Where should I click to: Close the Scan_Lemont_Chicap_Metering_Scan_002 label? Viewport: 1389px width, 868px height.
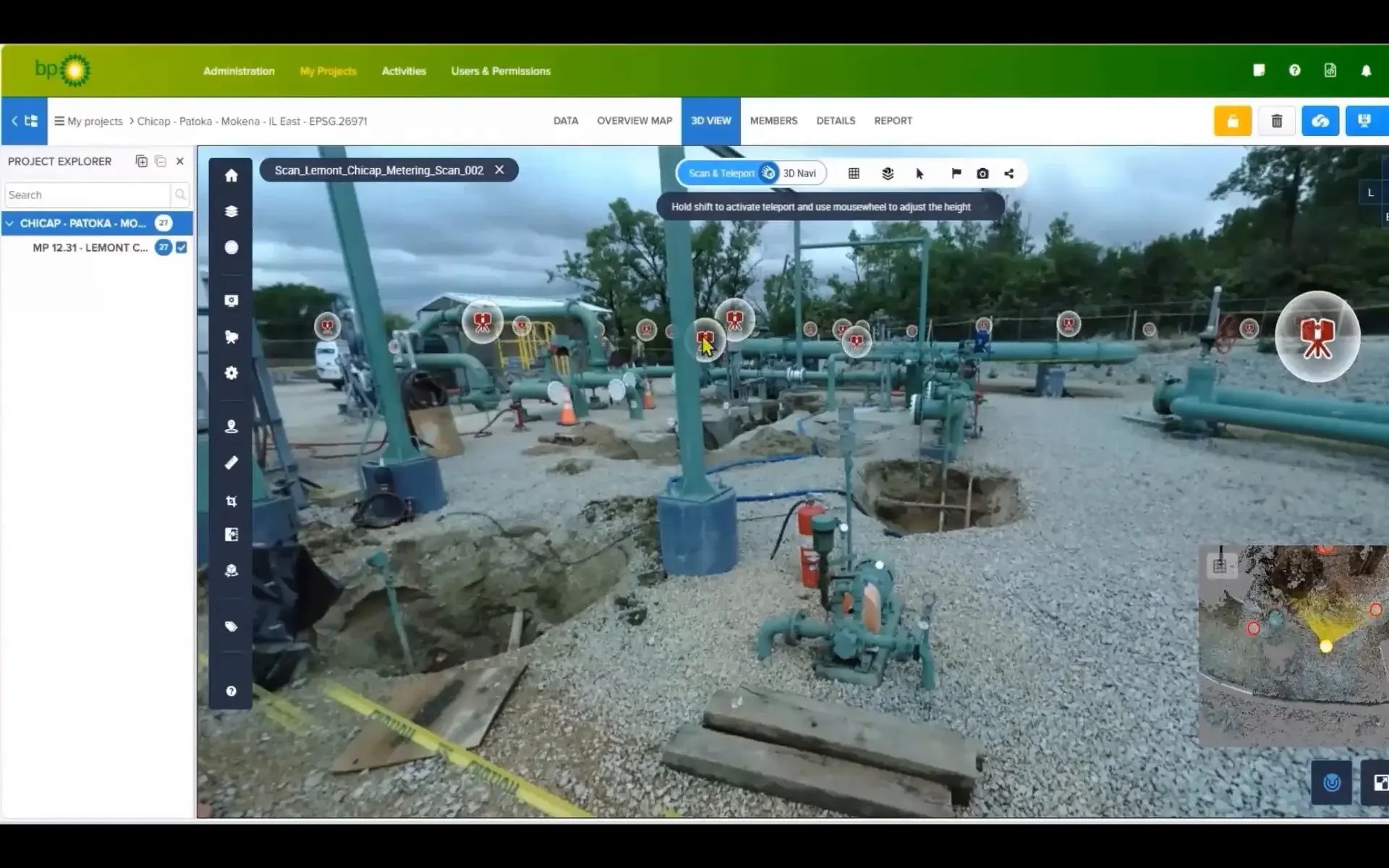tap(499, 170)
